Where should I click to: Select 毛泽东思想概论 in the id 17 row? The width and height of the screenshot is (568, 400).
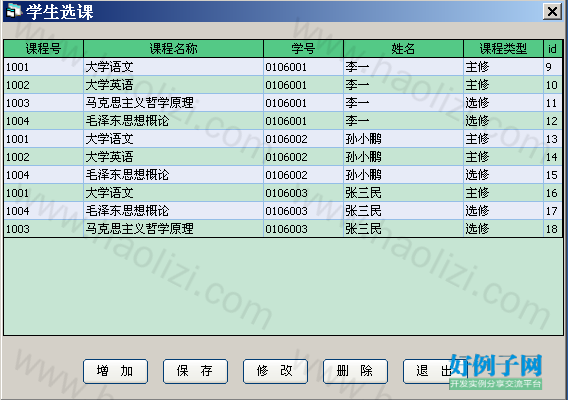pos(174,211)
